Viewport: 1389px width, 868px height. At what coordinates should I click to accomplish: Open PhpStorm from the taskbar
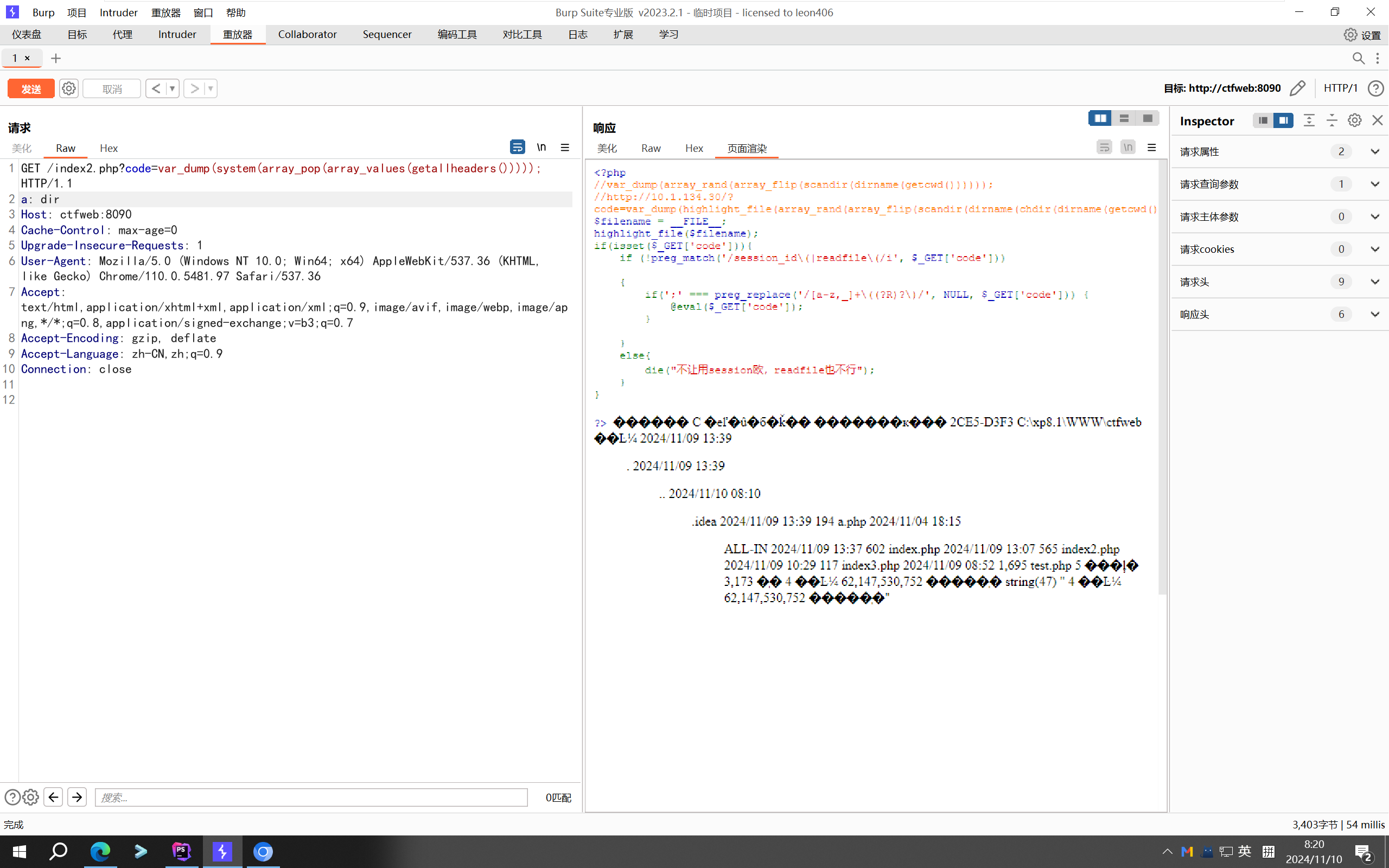coord(181,851)
